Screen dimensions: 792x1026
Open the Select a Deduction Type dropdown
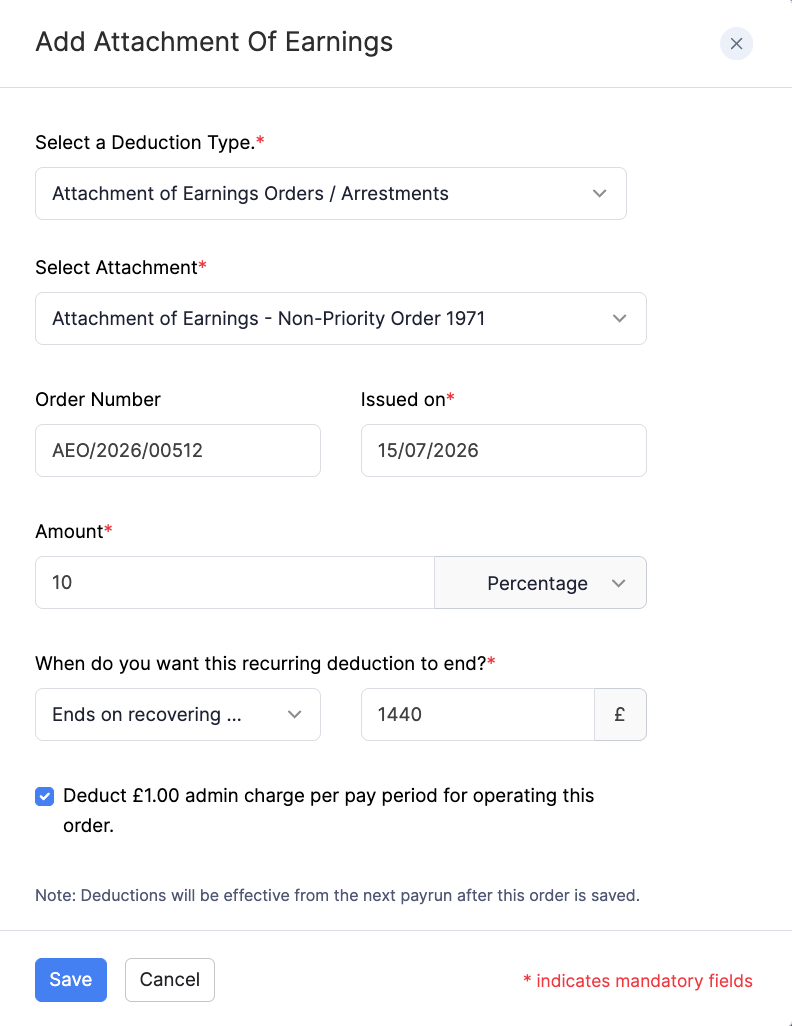point(331,194)
